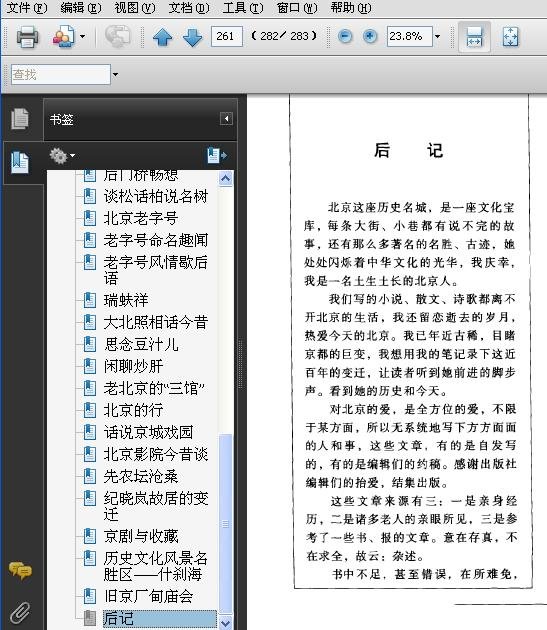547x630 pixels.
Task: Open the collaborate/share people icon
Action: pos(64,37)
